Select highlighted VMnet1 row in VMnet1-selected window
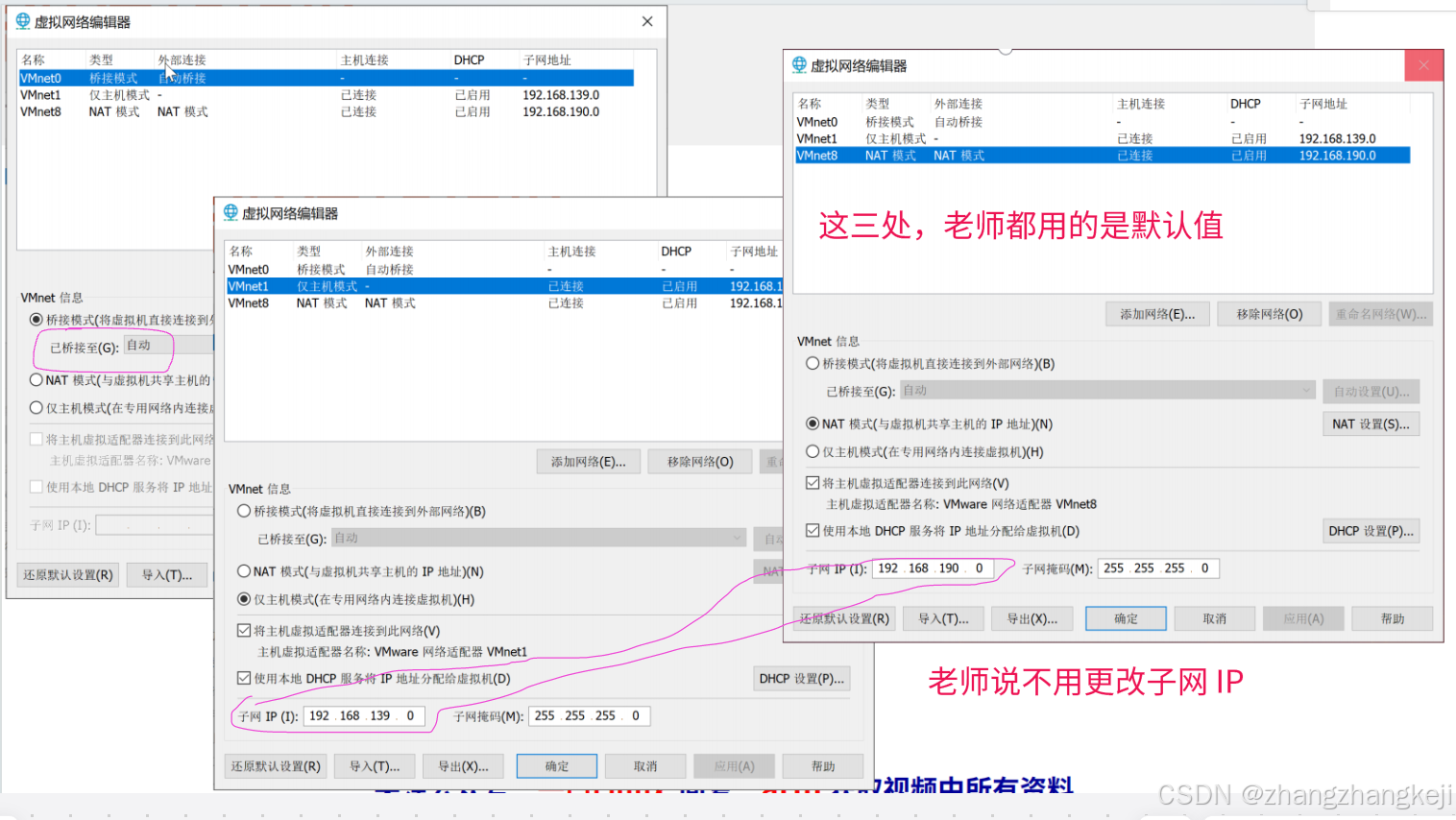 click(505, 286)
